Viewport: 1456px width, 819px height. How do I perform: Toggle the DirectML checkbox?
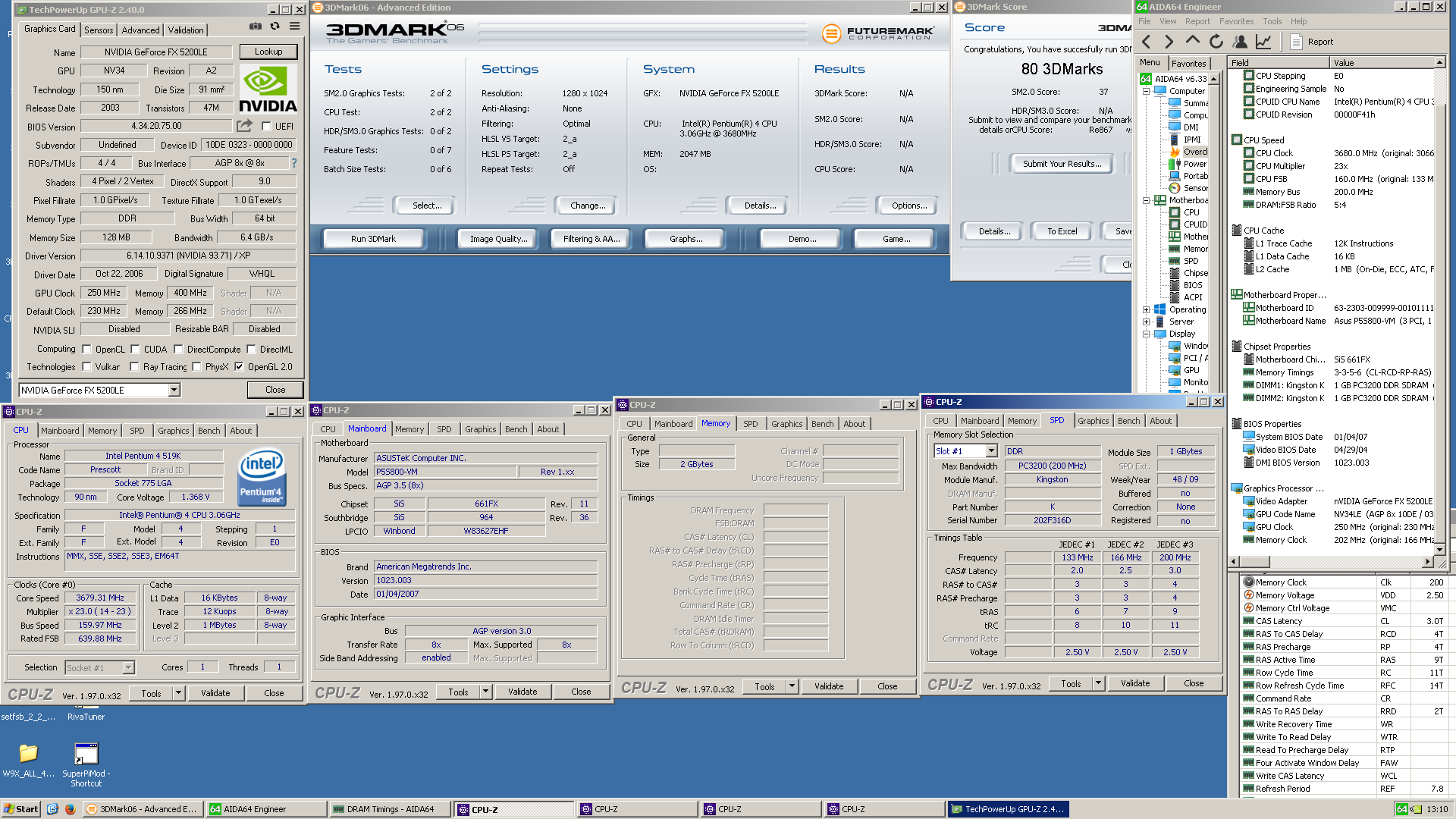point(251,350)
